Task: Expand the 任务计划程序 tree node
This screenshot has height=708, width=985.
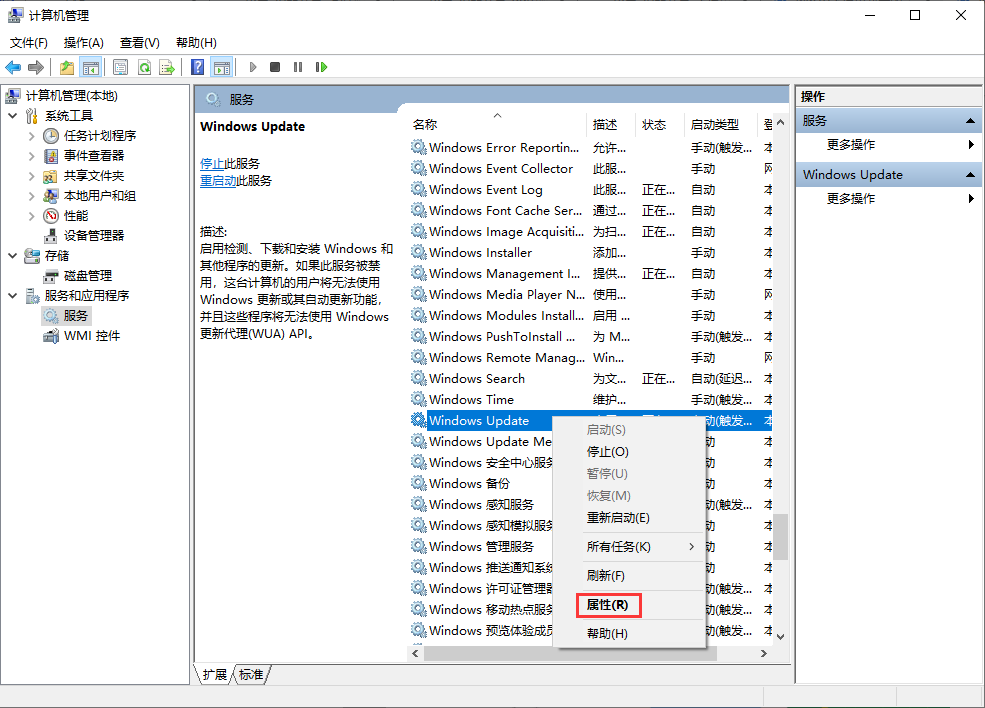Action: tap(32, 135)
